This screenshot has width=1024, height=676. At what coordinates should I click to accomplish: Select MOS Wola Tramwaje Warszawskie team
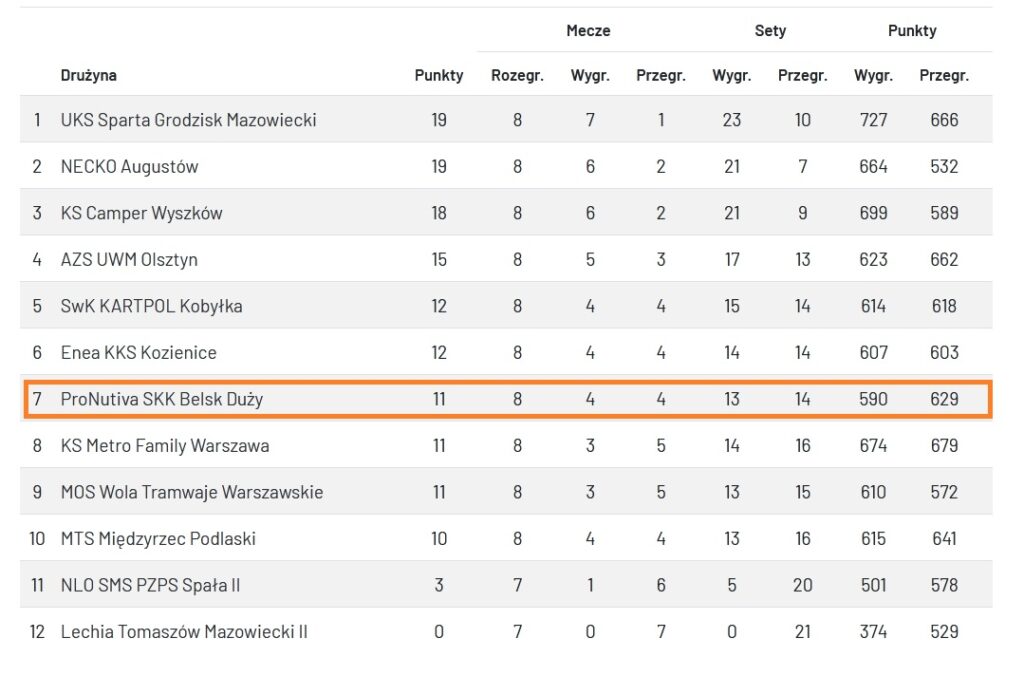(x=191, y=492)
